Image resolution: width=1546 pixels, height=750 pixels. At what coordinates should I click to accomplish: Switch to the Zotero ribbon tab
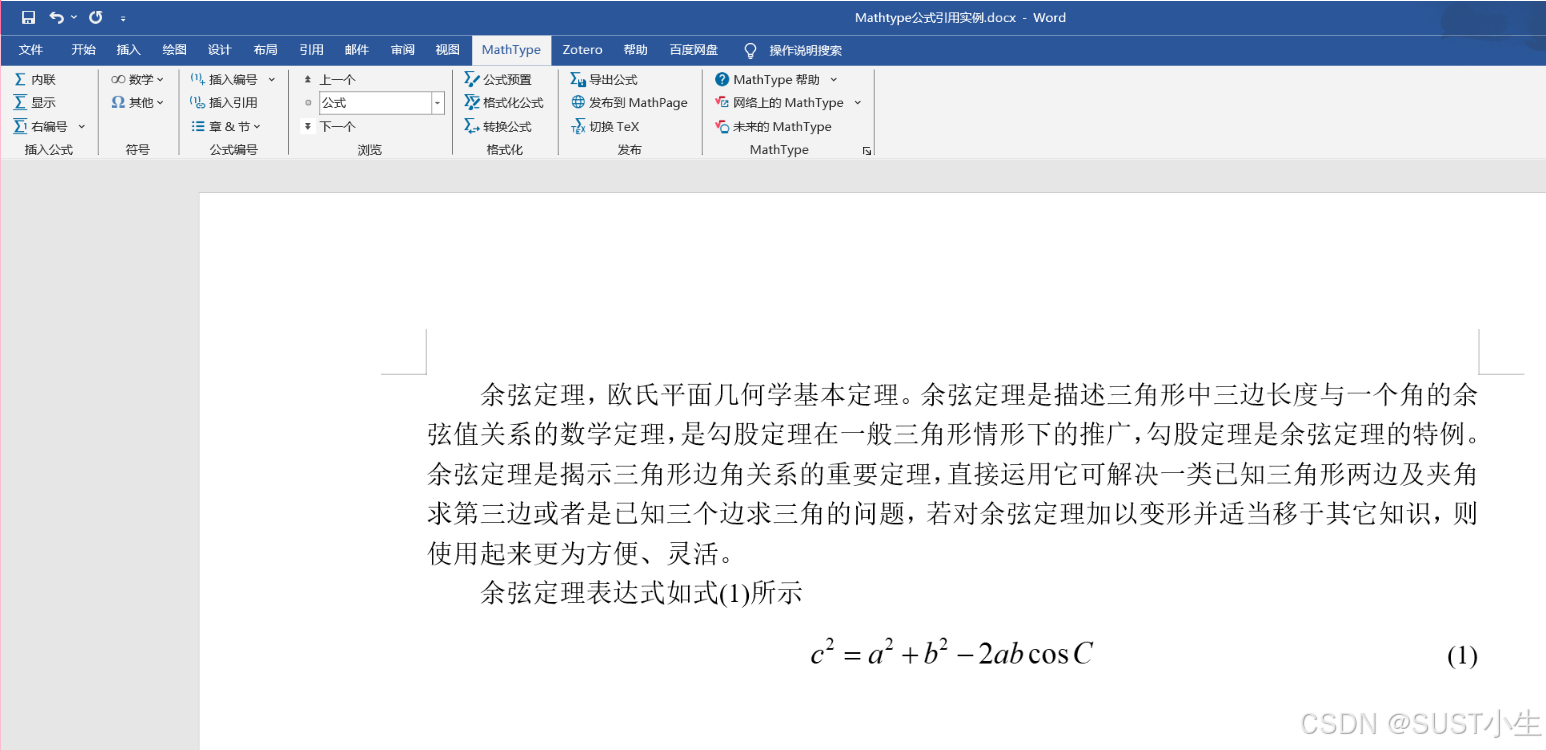coord(582,49)
